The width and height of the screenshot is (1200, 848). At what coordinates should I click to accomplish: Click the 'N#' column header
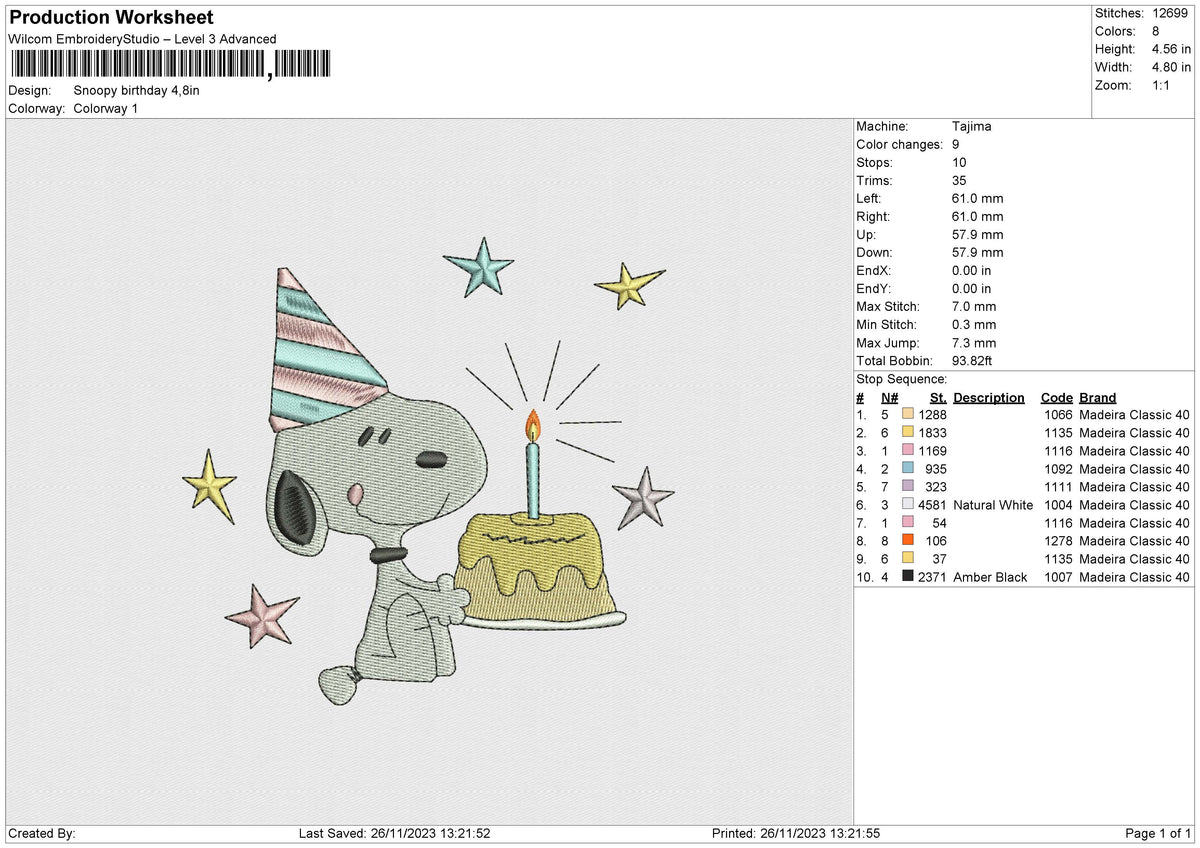[889, 397]
